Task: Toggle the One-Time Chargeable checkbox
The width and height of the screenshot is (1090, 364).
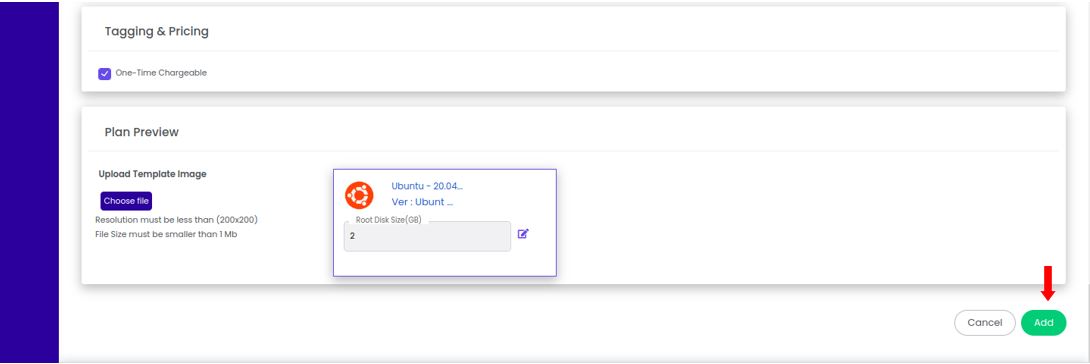Action: 105,74
